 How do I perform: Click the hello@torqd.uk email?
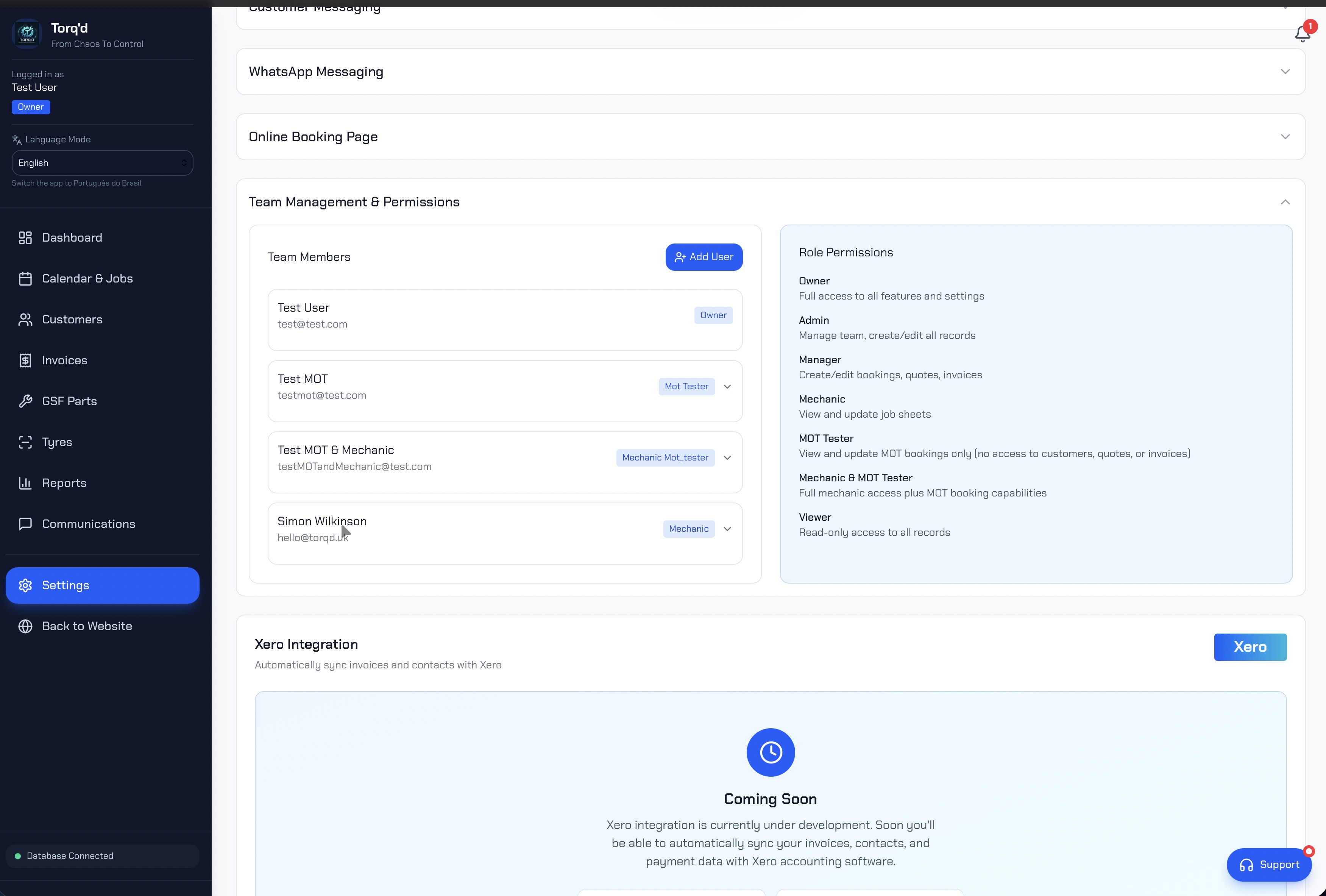[313, 538]
